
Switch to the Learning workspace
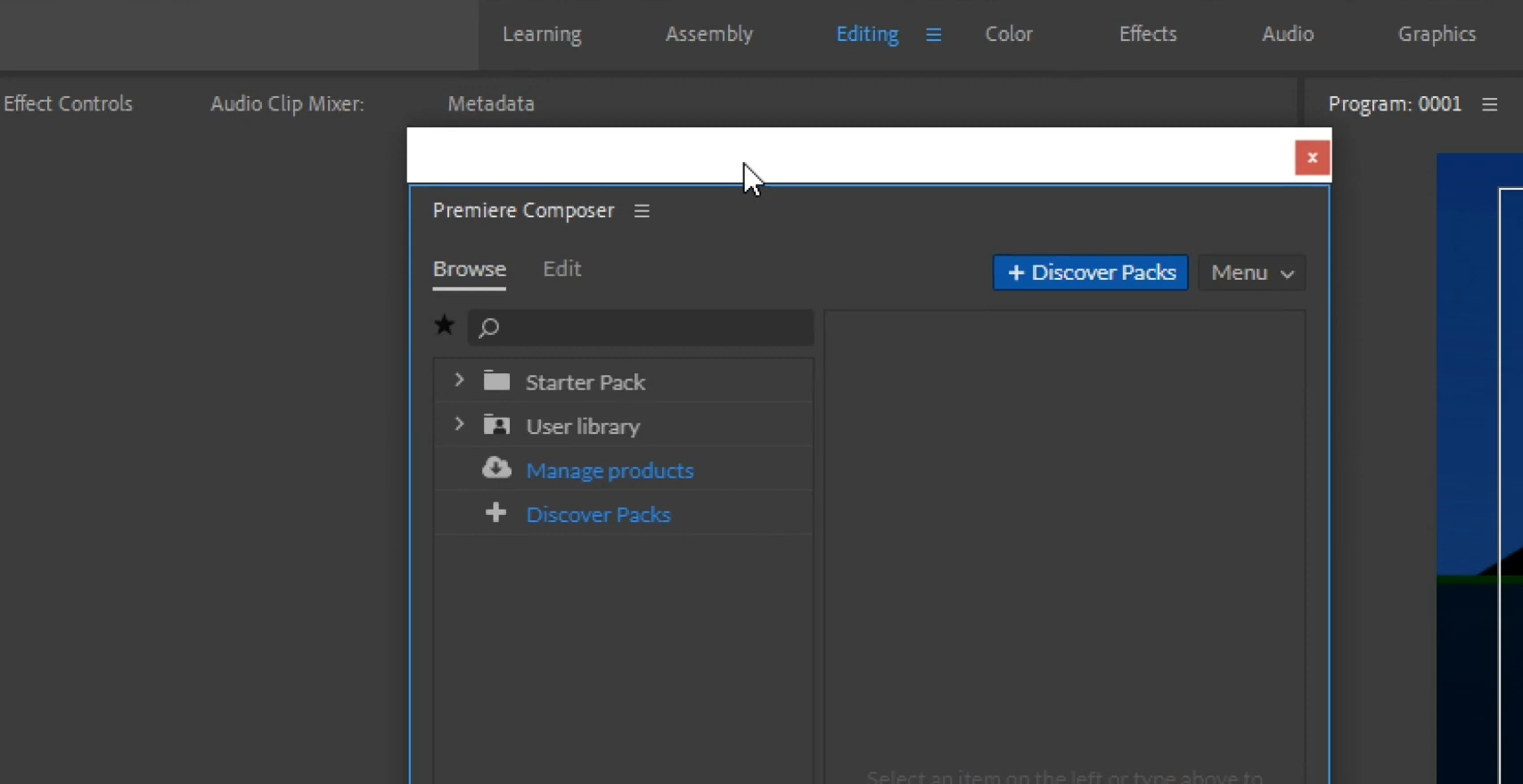click(x=542, y=34)
